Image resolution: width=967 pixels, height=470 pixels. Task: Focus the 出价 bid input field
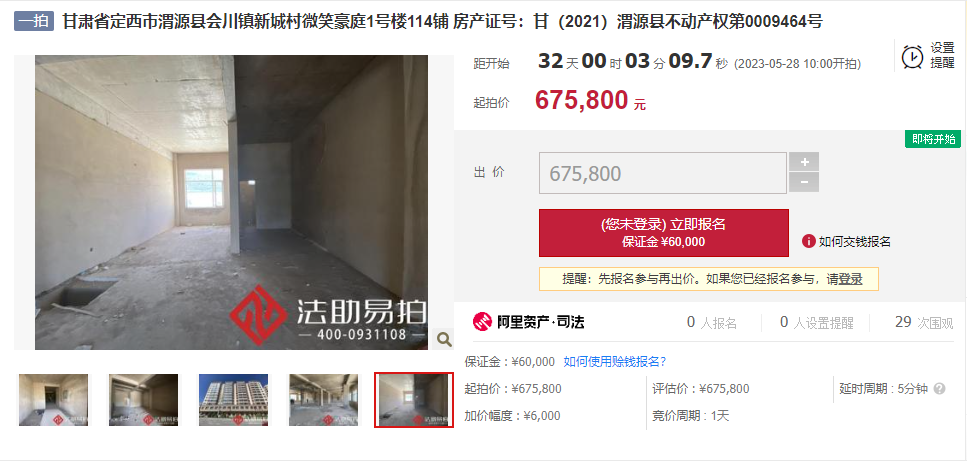pyautogui.click(x=663, y=173)
